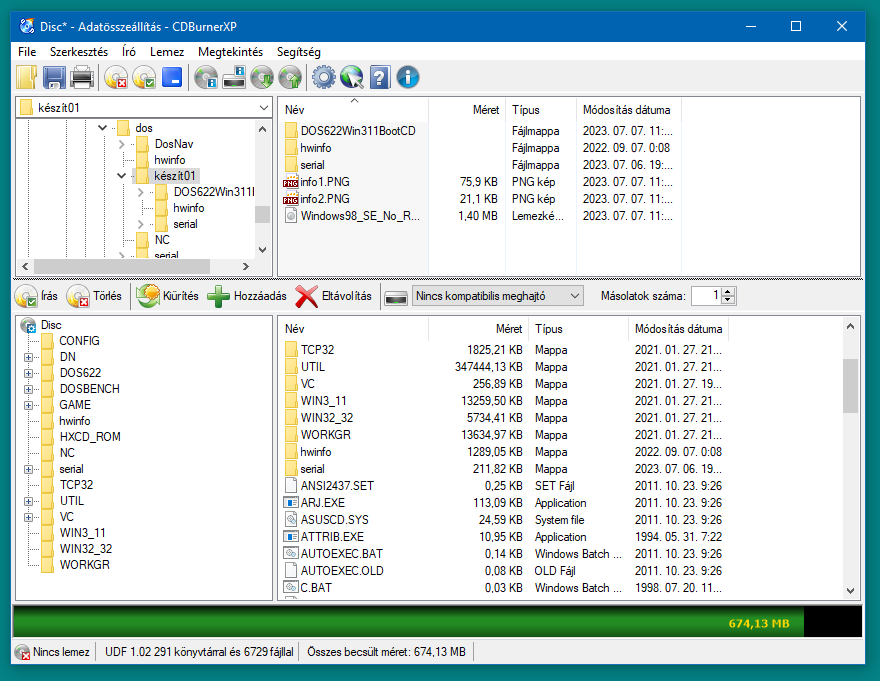Open the Nincs kompatibilis meghajtó dropdown
The height and width of the screenshot is (681, 880).
[498, 296]
